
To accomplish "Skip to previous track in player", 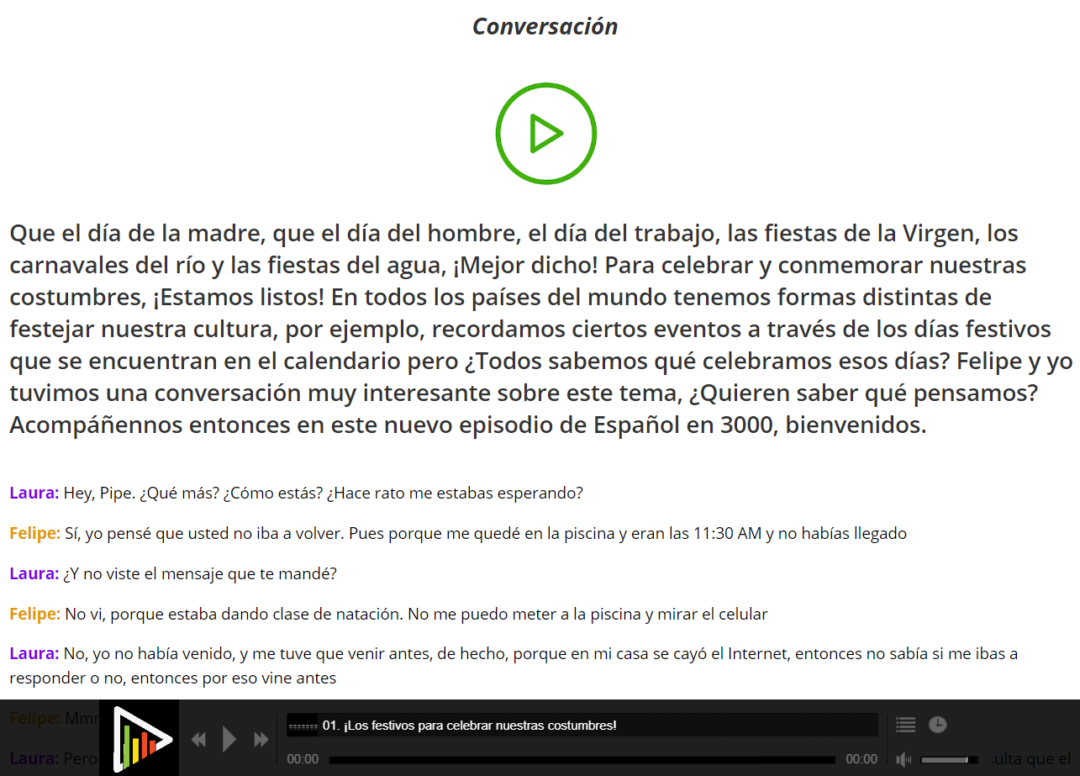I will 198,739.
